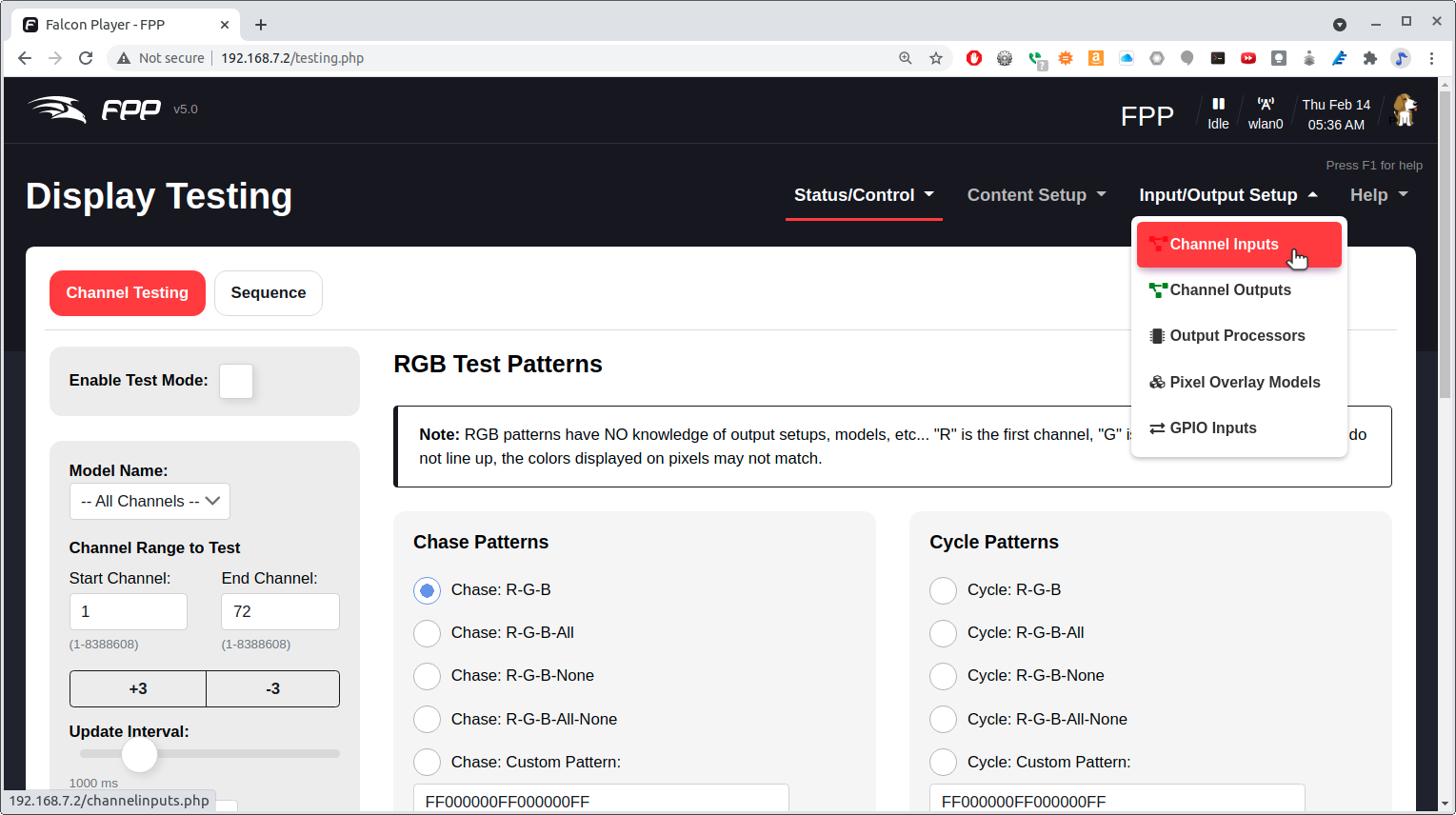Click the wlan0 wireless network icon
The height and width of the screenshot is (815, 1456).
coord(1265,105)
